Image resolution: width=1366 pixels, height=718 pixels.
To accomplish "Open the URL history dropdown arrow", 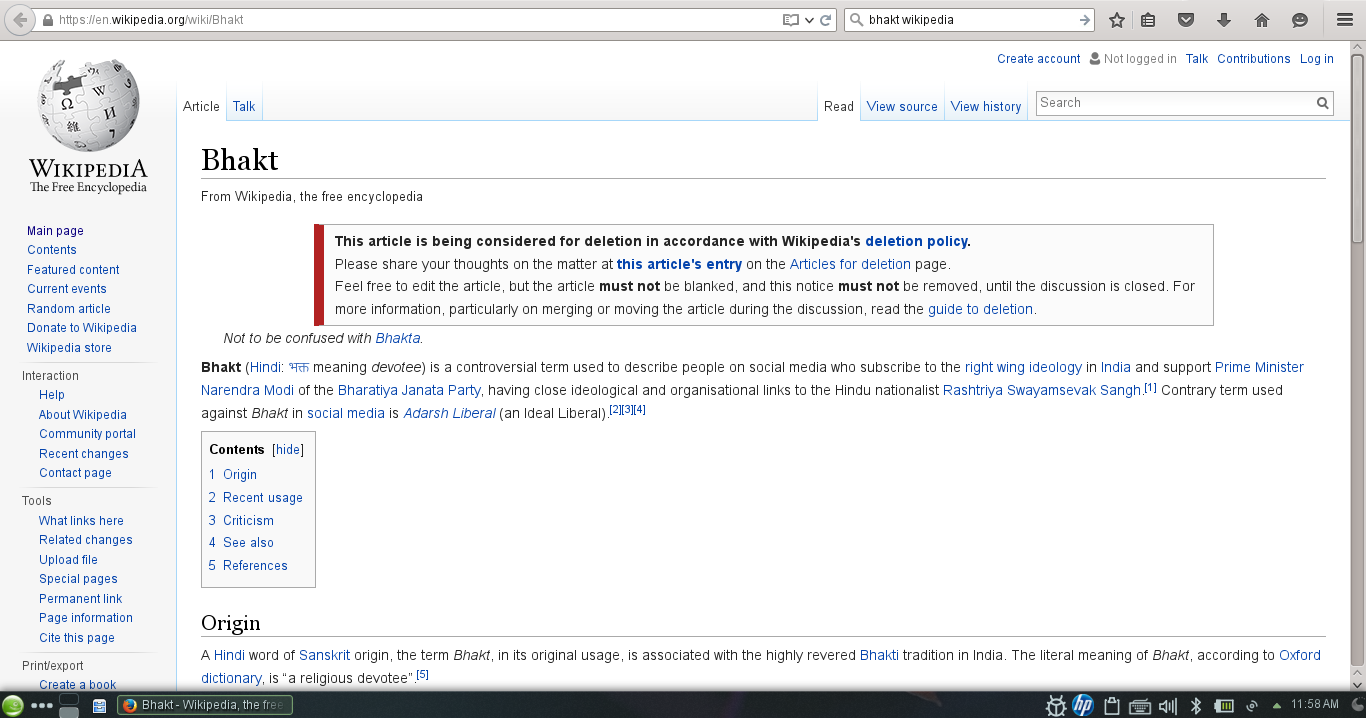I will (x=810, y=20).
